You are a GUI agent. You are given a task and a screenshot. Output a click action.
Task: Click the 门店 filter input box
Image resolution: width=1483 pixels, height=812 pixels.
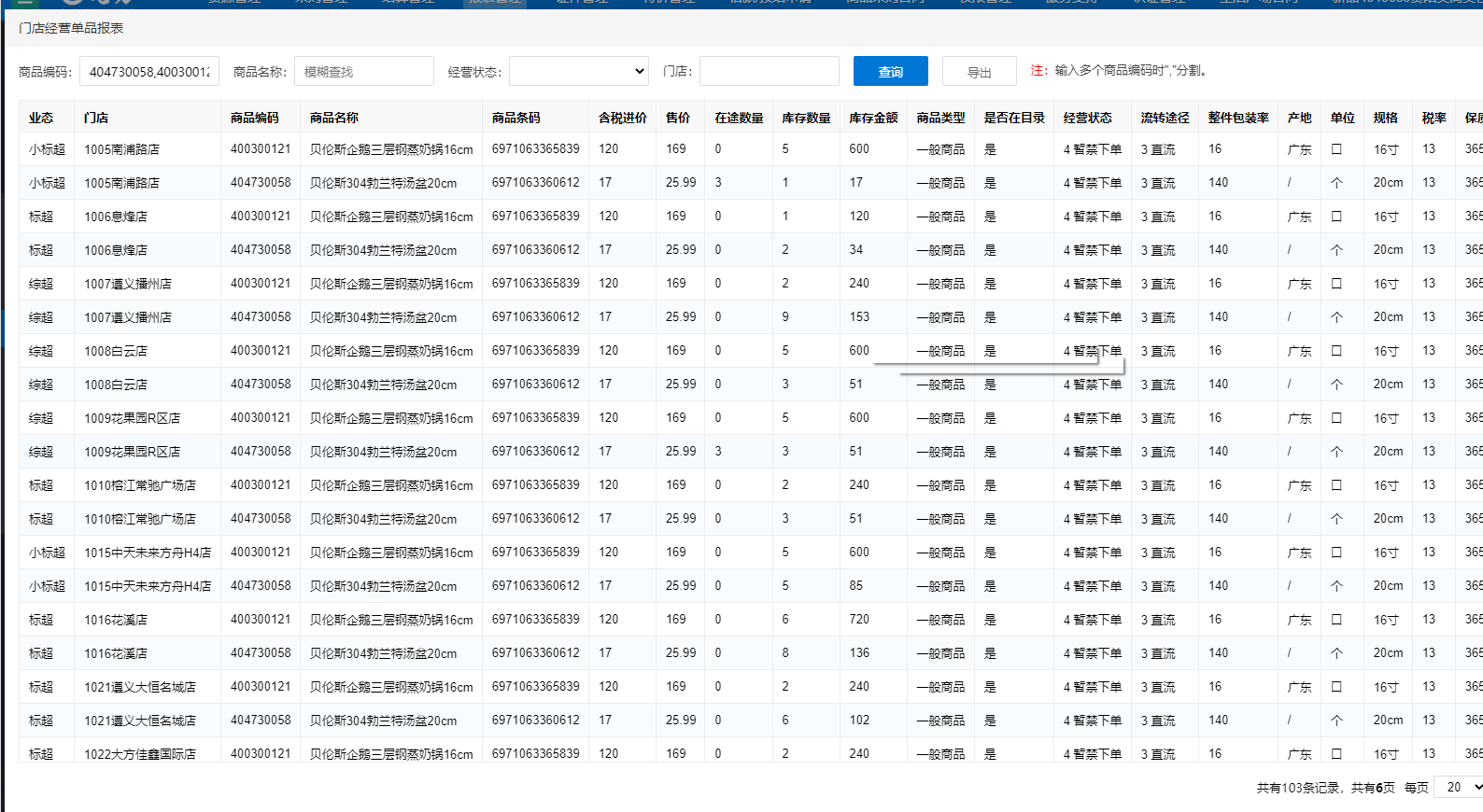pyautogui.click(x=769, y=71)
